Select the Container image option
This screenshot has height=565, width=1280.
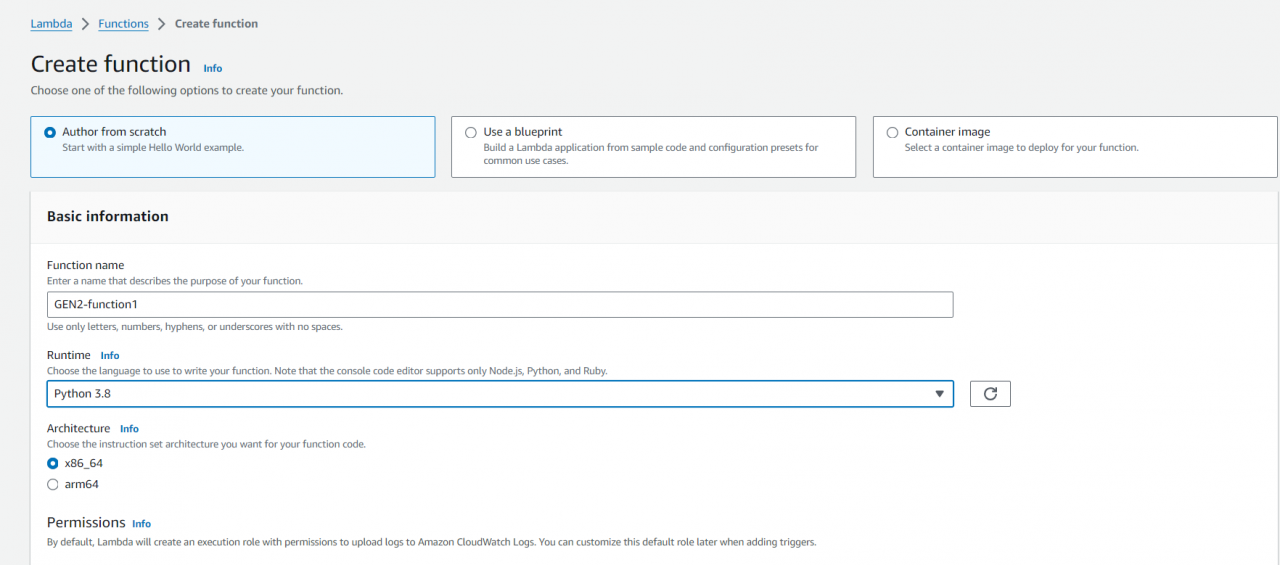(x=892, y=132)
